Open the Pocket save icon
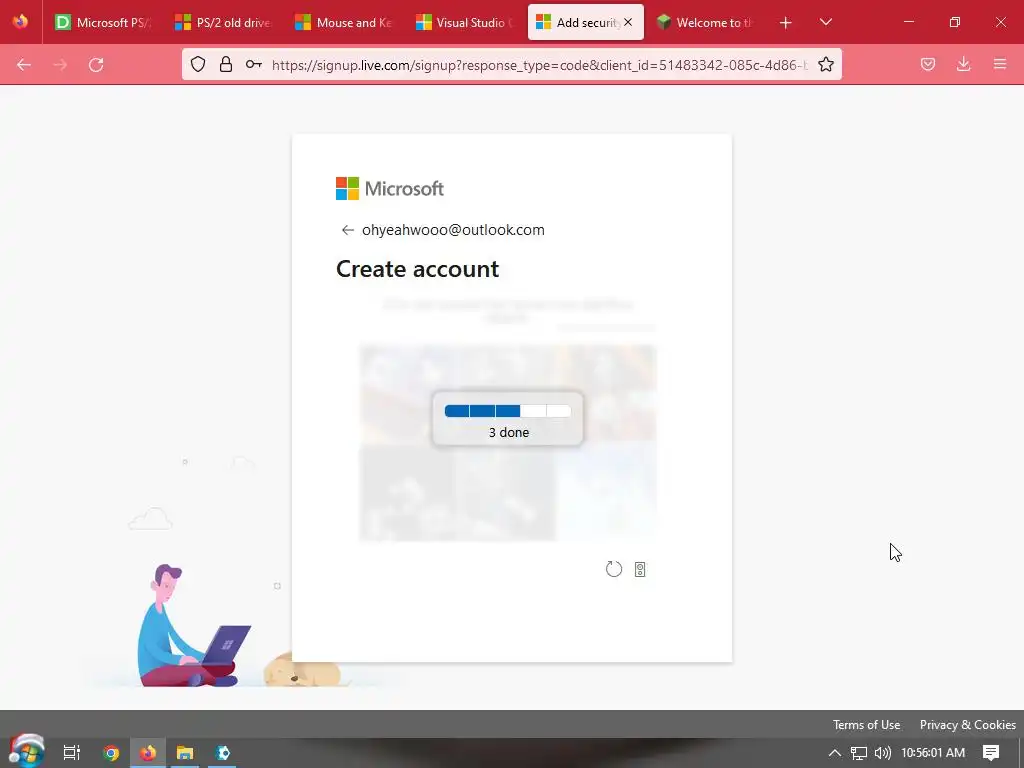This screenshot has height=768, width=1024. point(928,64)
